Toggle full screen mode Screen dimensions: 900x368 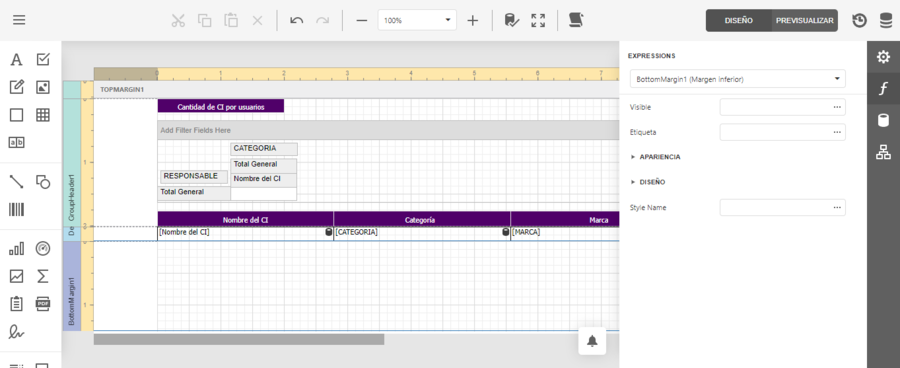point(538,21)
